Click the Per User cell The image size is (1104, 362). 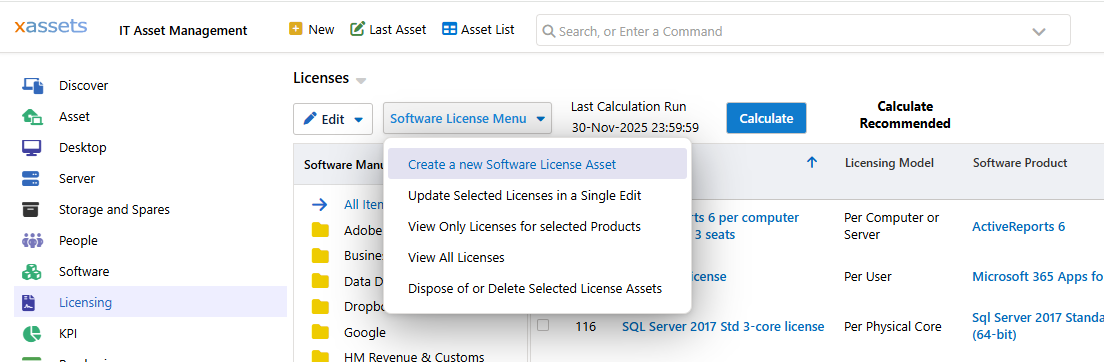tap(867, 276)
